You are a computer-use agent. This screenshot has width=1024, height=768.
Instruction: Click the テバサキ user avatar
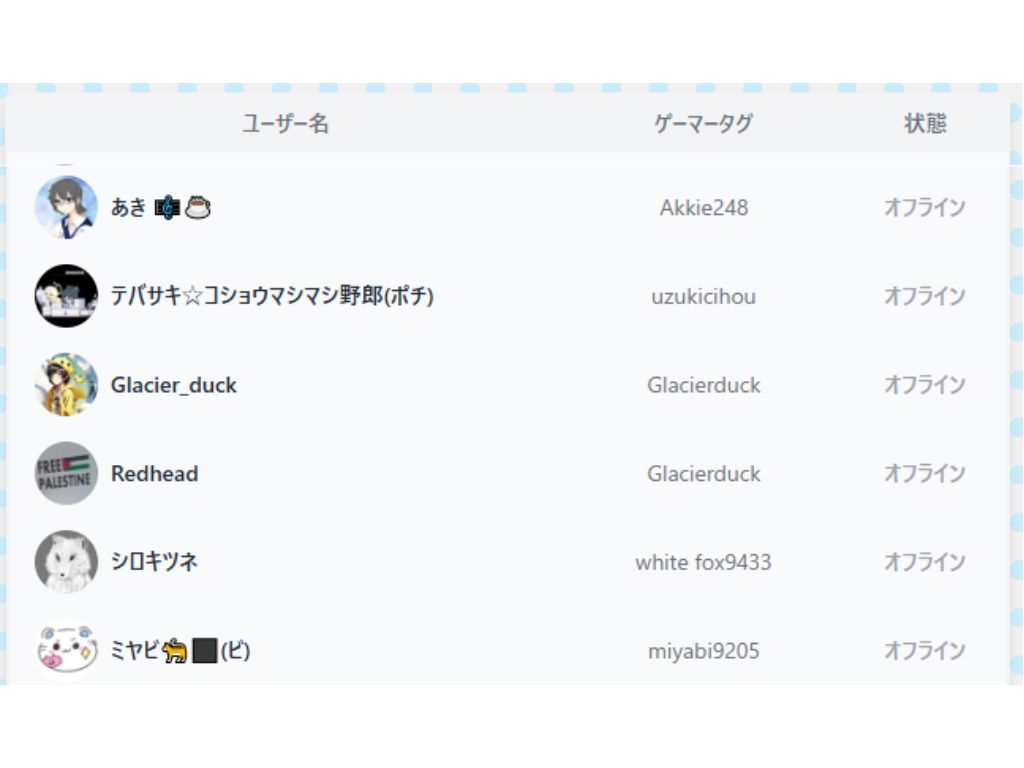click(x=66, y=296)
